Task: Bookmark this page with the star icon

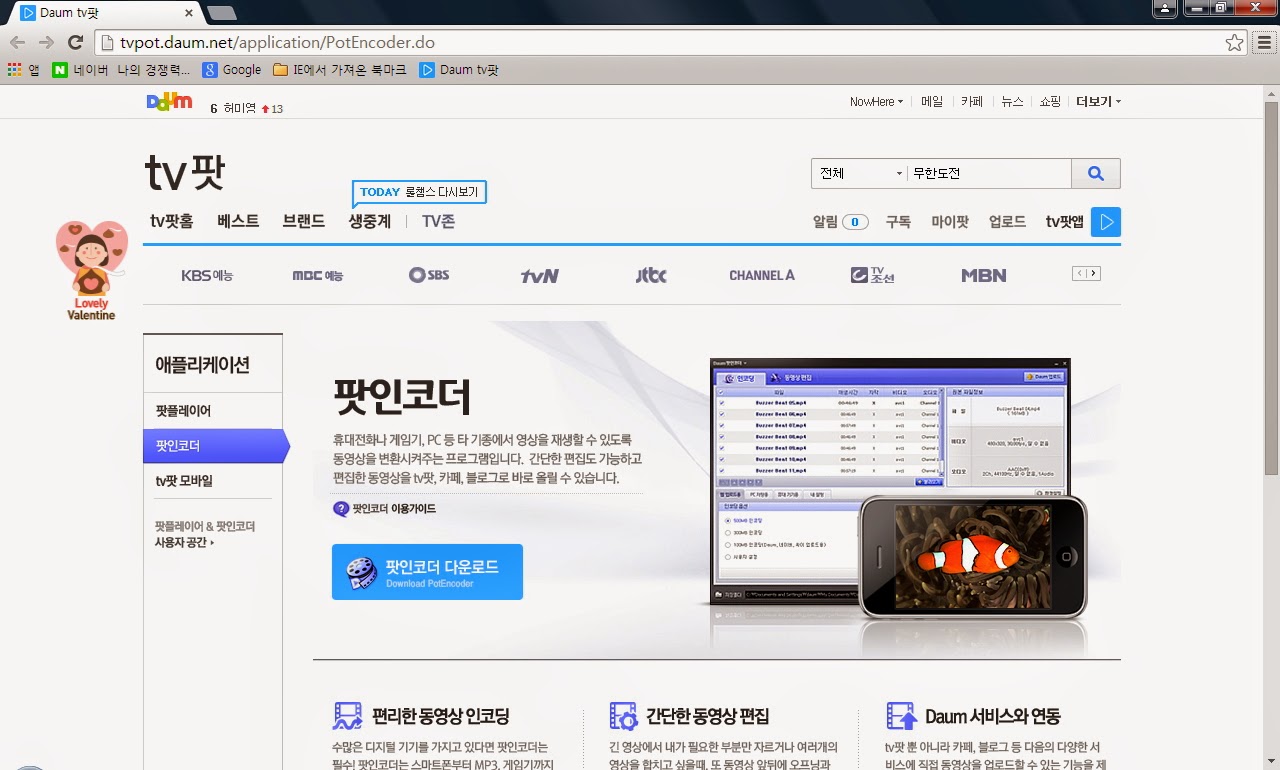Action: click(1234, 43)
